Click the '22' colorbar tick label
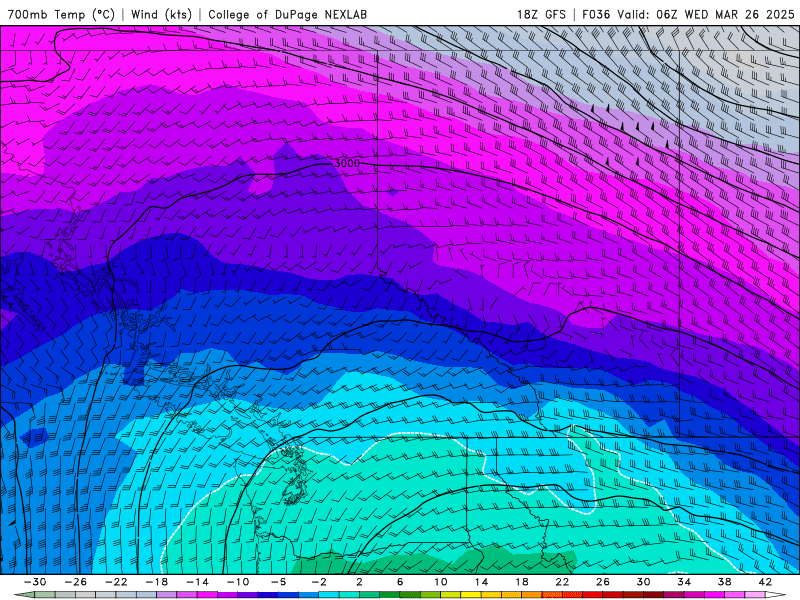The height and width of the screenshot is (600, 800). (562, 582)
